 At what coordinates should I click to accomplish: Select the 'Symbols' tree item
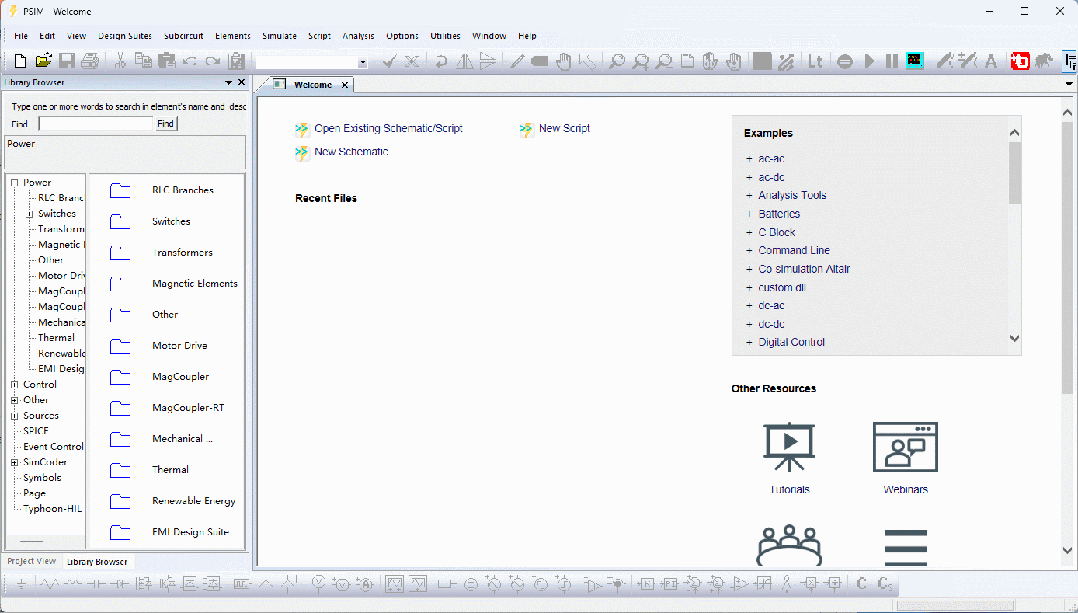(x=42, y=478)
